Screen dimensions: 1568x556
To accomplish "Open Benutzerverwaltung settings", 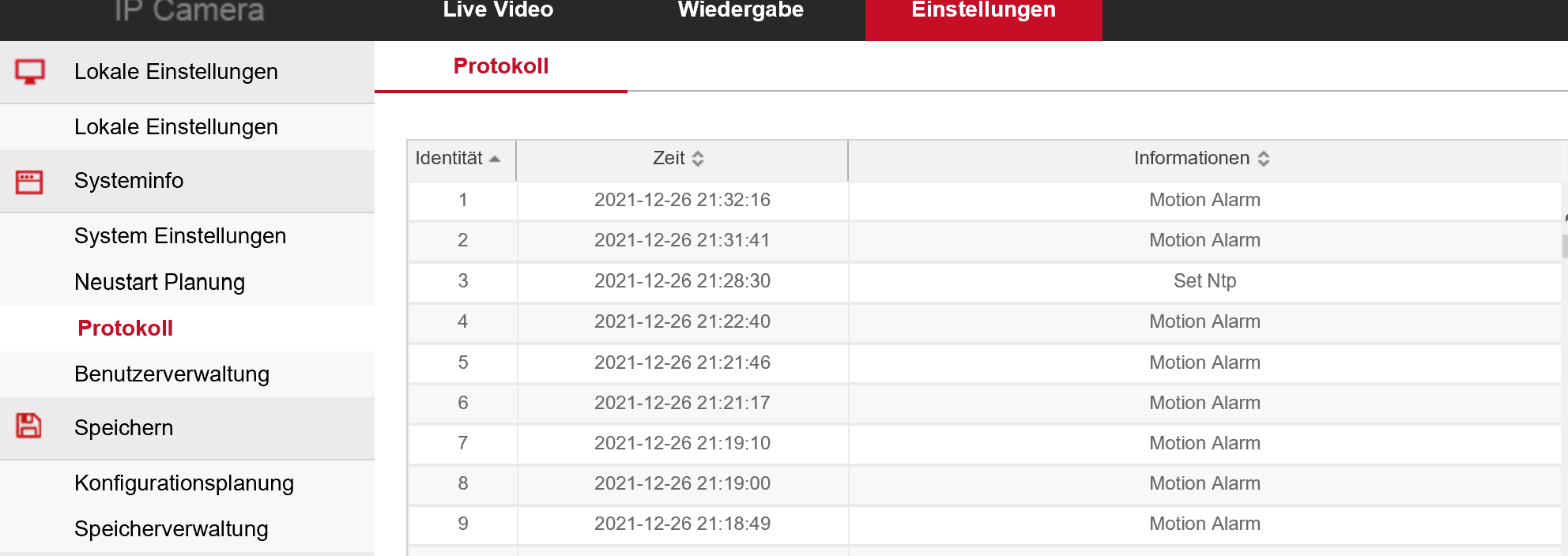I will tap(171, 374).
